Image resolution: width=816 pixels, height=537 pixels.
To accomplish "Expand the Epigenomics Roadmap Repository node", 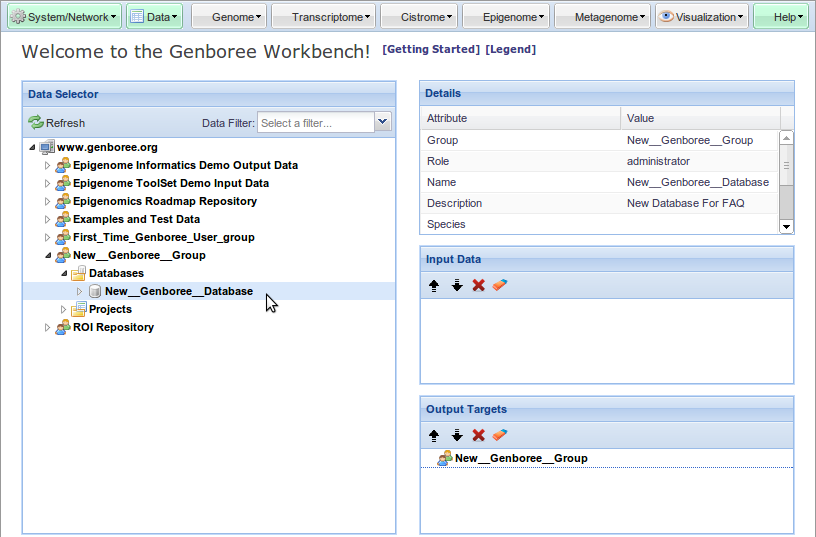I will coord(47,201).
